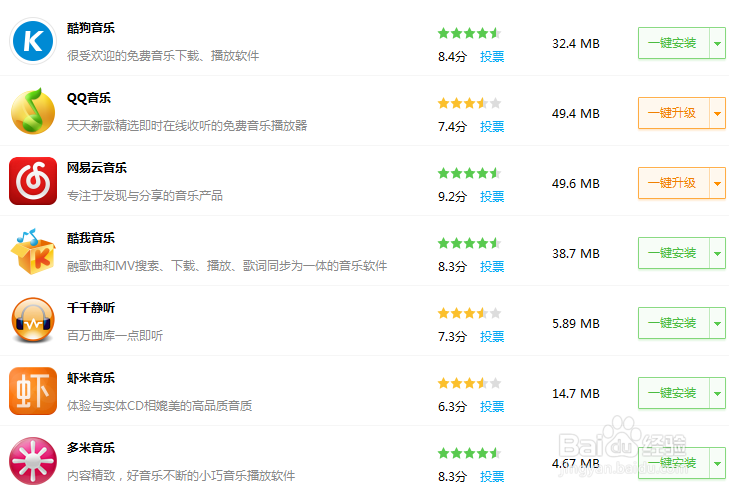Open upgrade options arrow for QQ音乐

(717, 113)
